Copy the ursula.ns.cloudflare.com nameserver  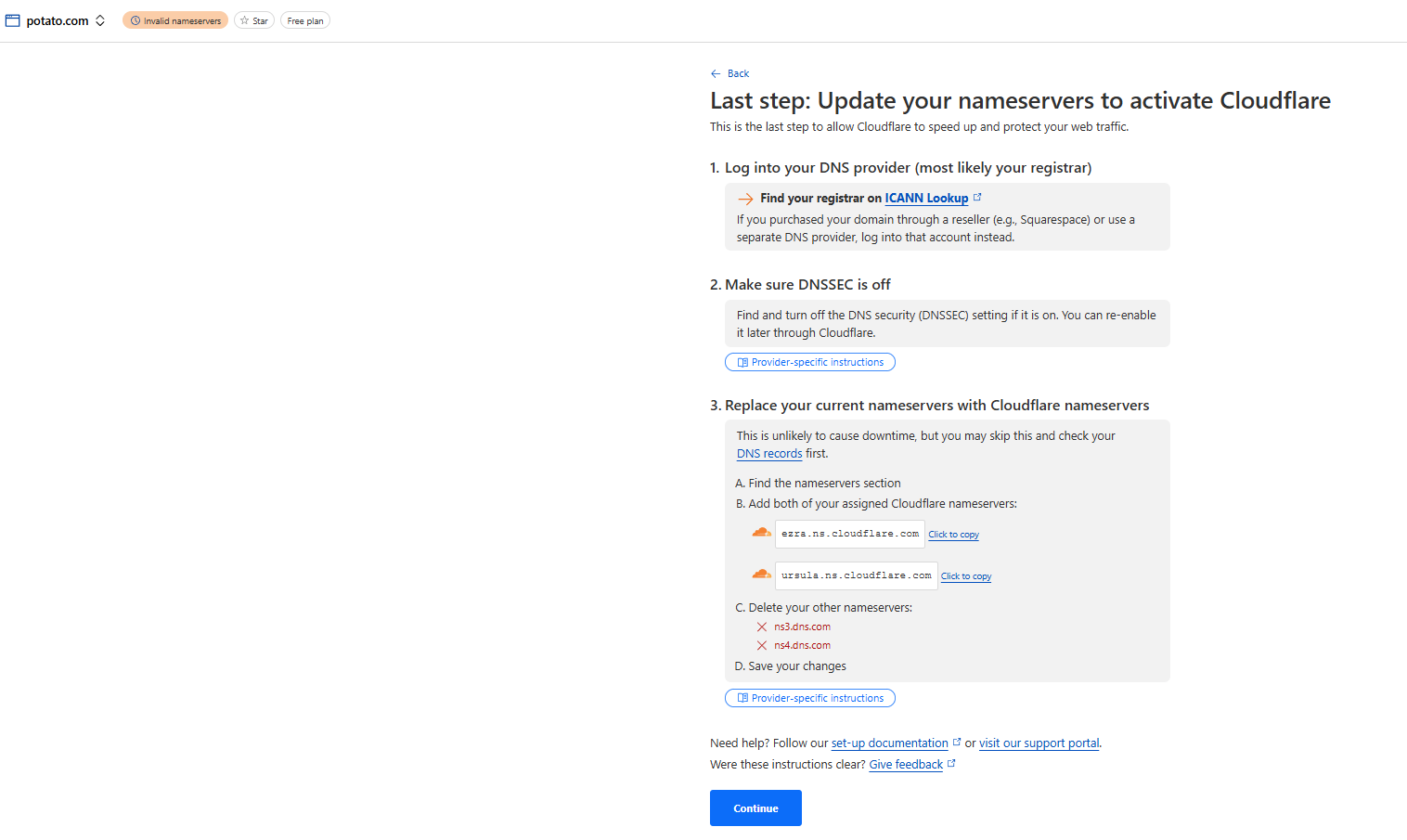pos(966,576)
